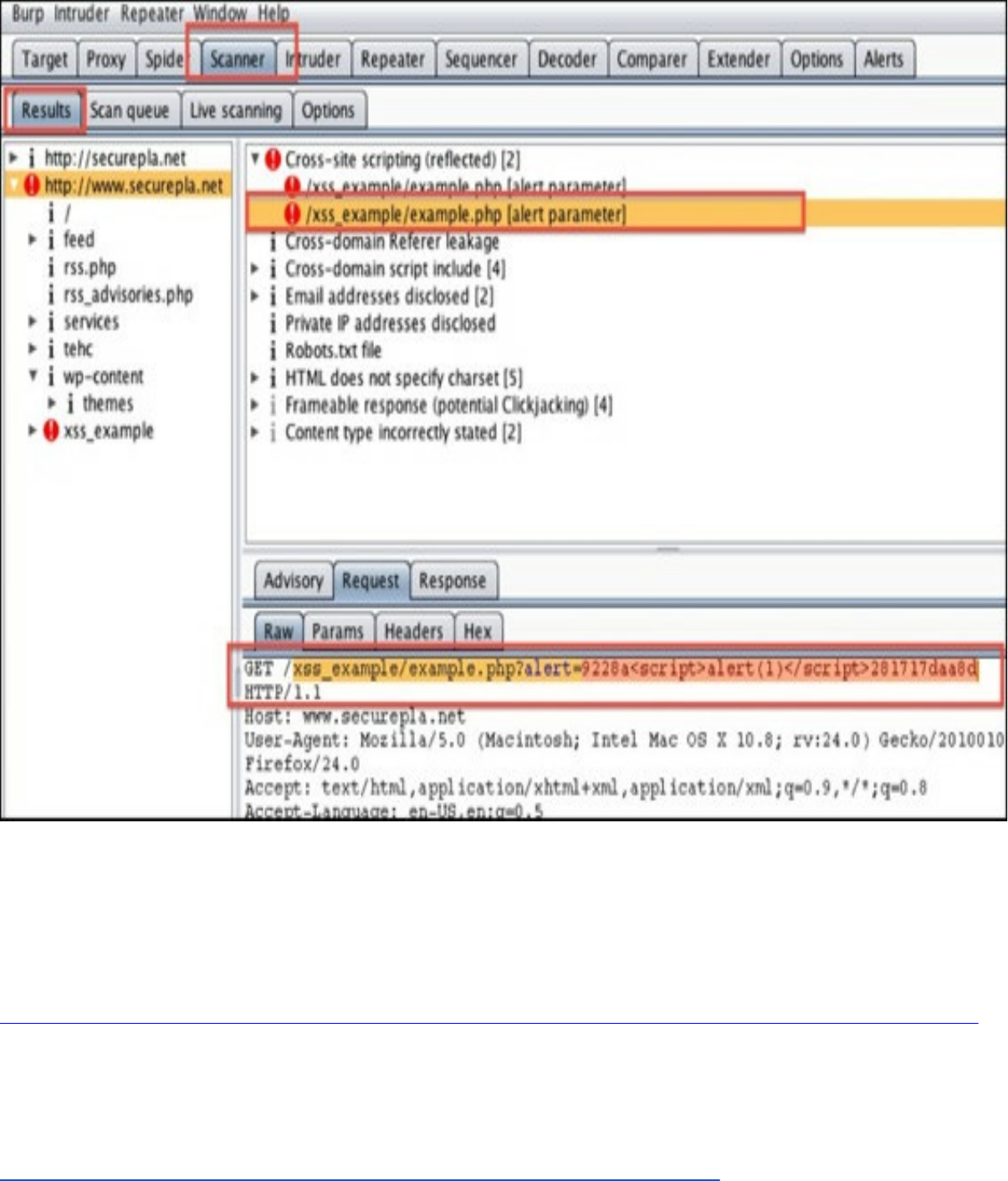The width and height of the screenshot is (1008, 1181).
Task: Select Robots.txt file issue
Action: [334, 350]
